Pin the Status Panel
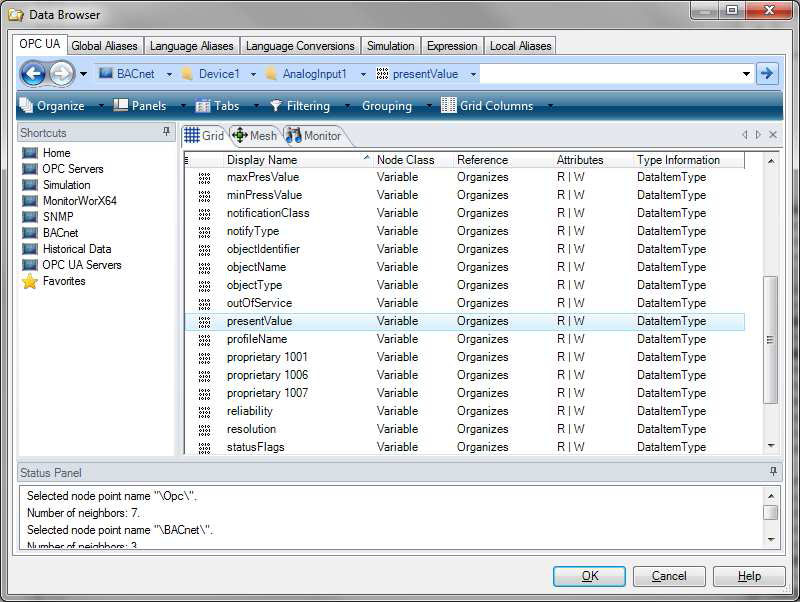This screenshot has width=800, height=602. click(773, 472)
